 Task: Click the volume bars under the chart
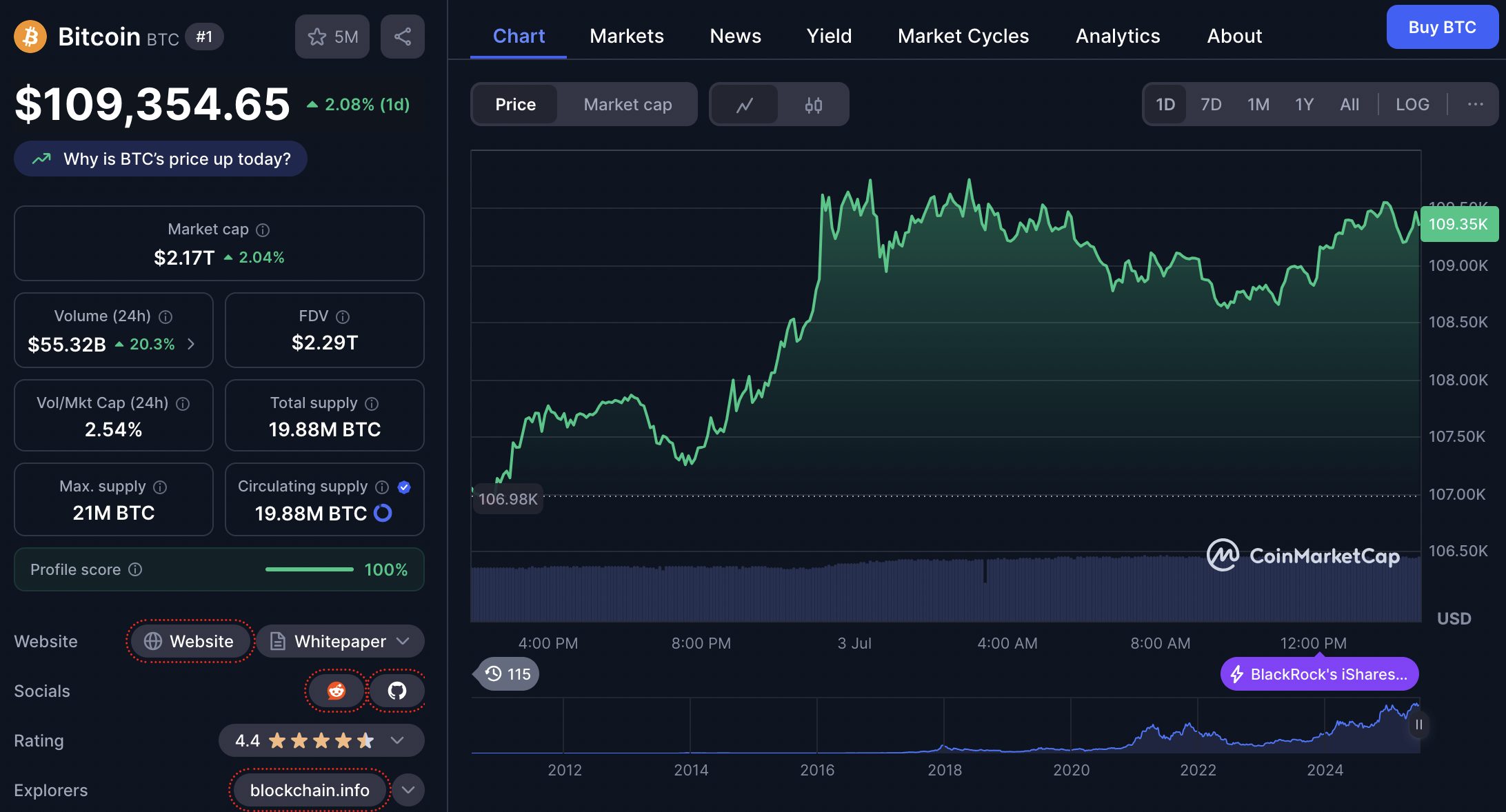click(945, 589)
